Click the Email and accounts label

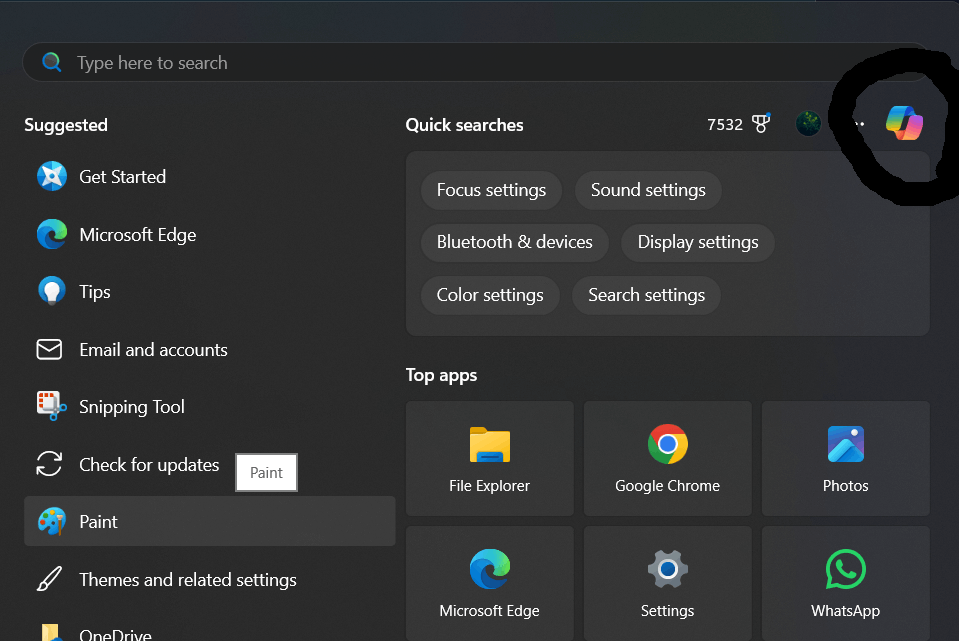pyautogui.click(x=153, y=350)
